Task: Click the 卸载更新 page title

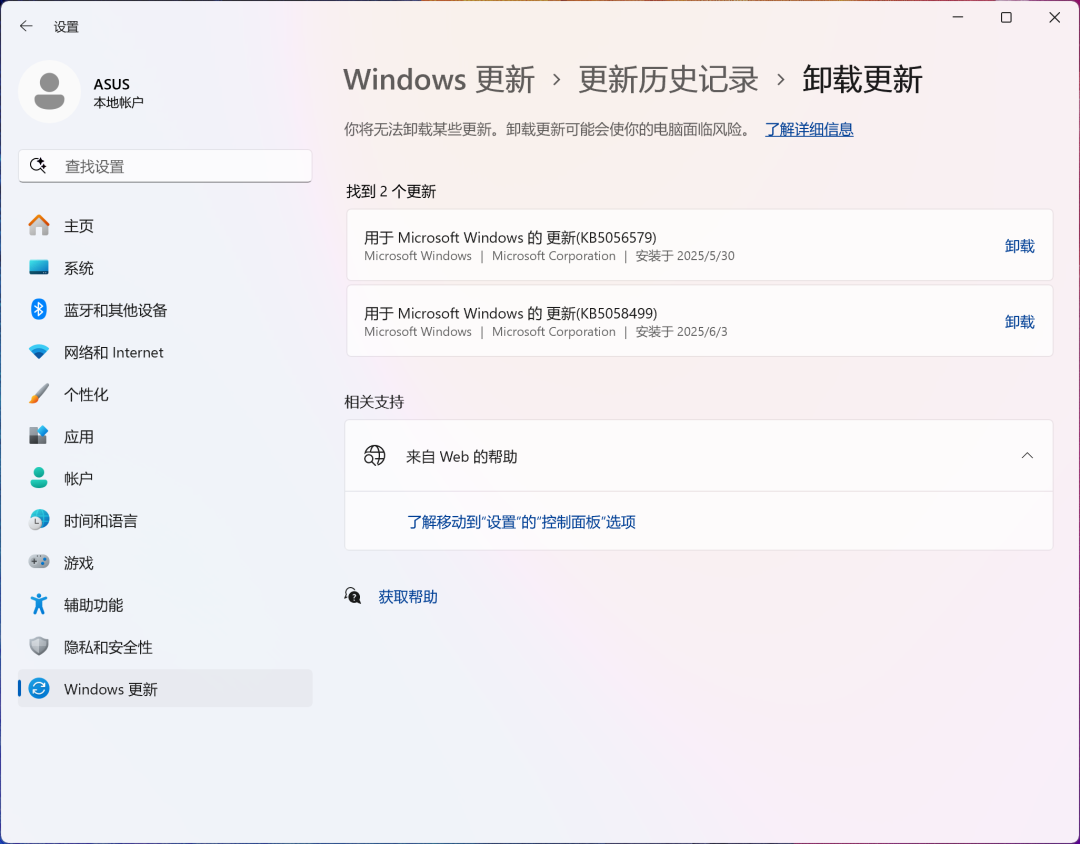Action: (x=862, y=79)
